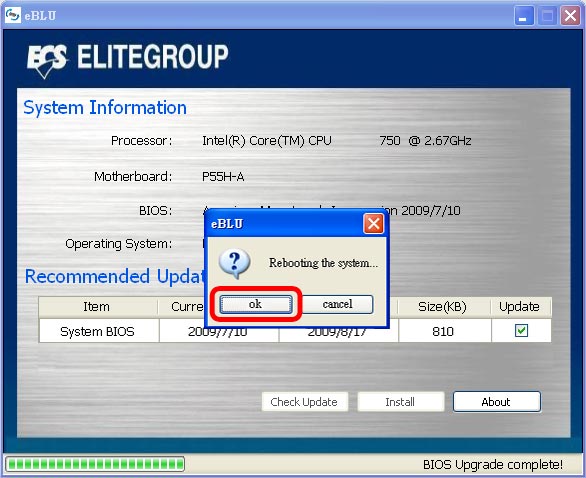Click the Operating System: label
This screenshot has height=478, width=586.
click(x=119, y=244)
